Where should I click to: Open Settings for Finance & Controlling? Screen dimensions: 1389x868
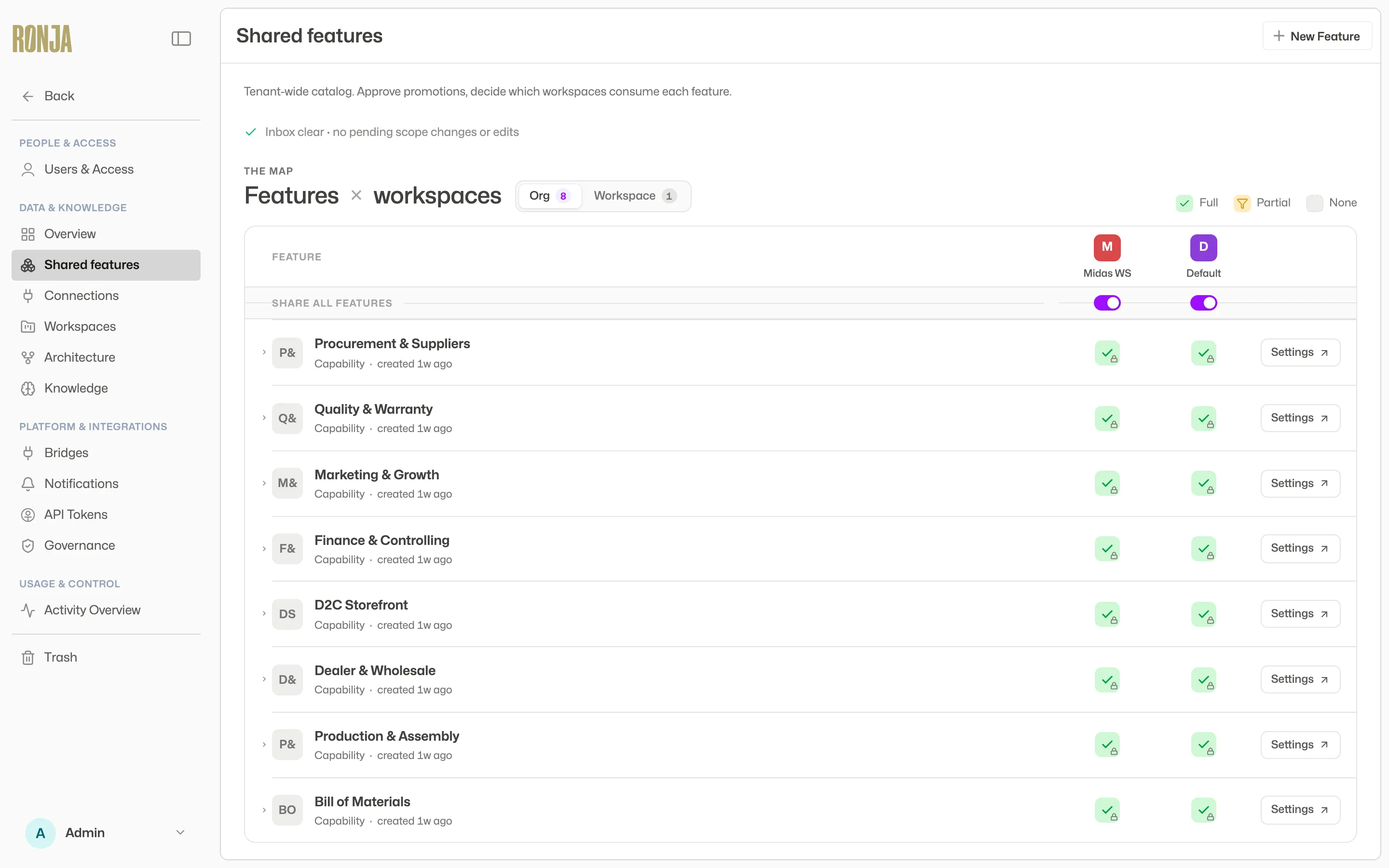(x=1300, y=548)
